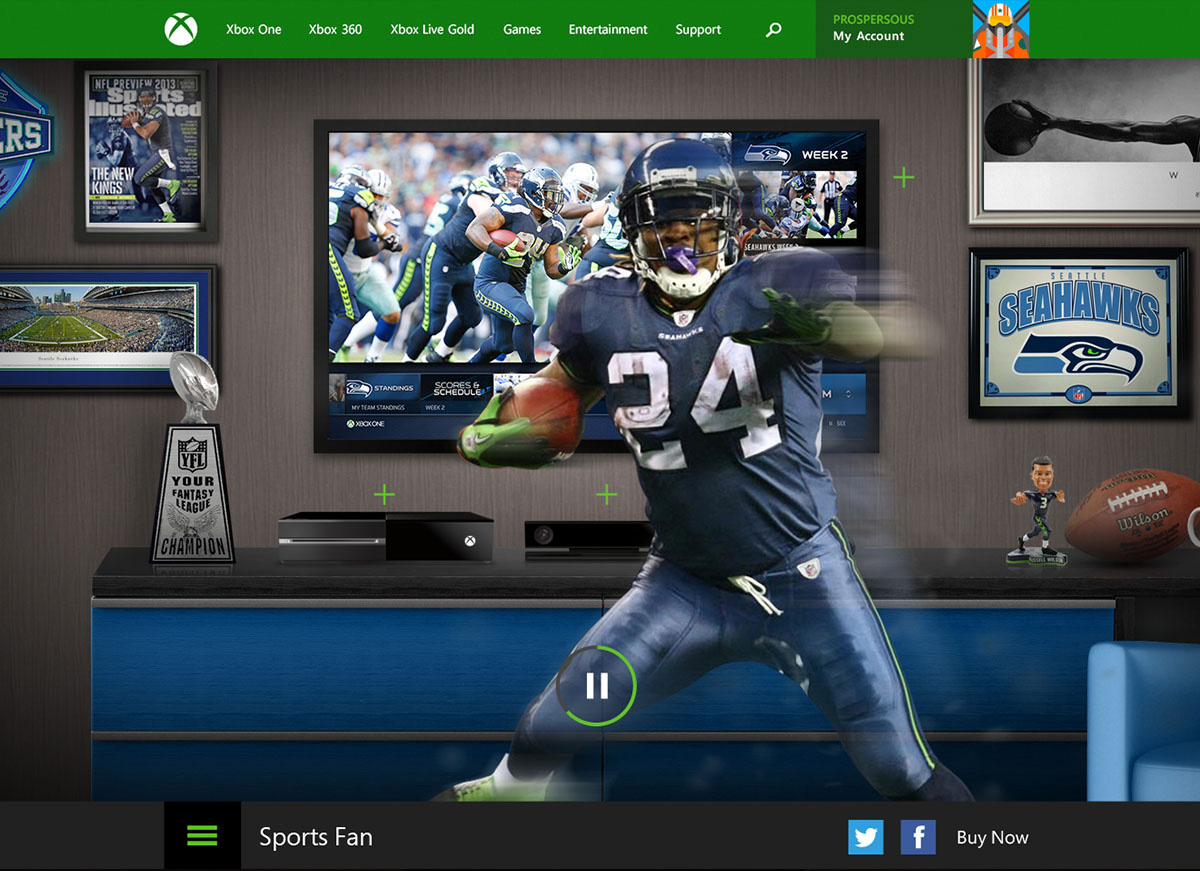
Task: Share via the Twitter icon
Action: (866, 837)
